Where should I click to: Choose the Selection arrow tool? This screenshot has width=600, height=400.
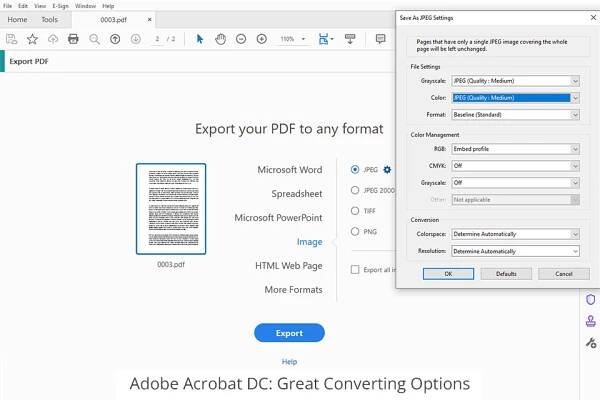[x=200, y=39]
